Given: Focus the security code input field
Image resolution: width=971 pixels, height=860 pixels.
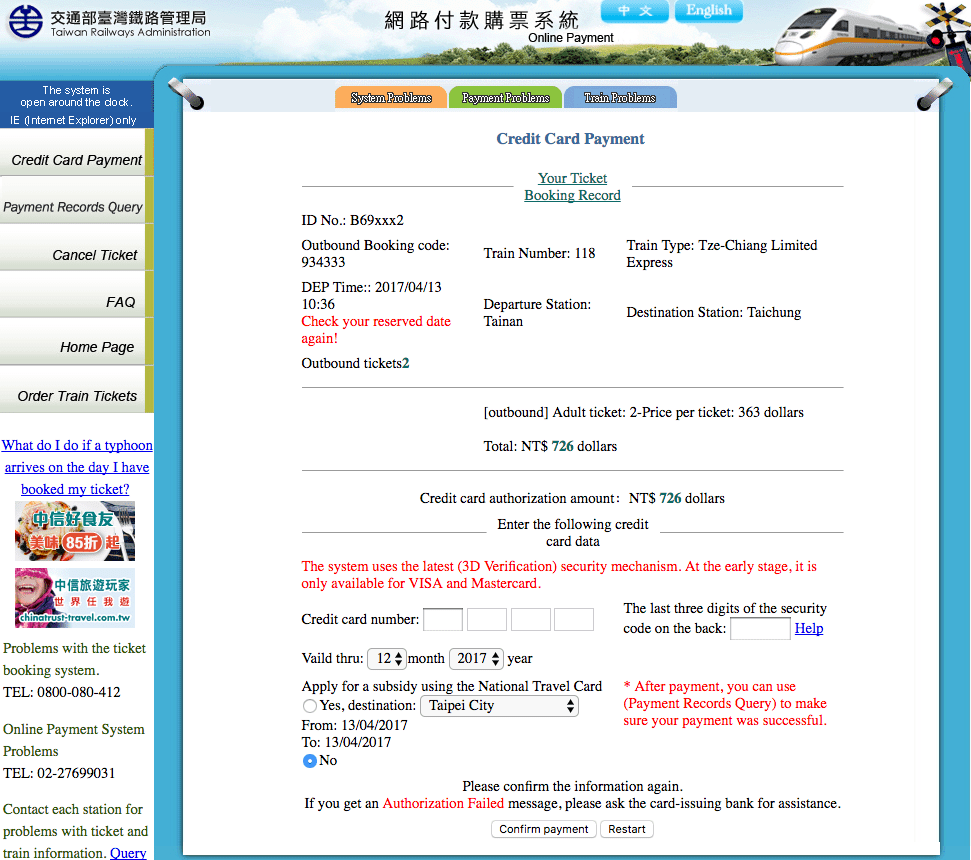Looking at the screenshot, I should coord(760,628).
